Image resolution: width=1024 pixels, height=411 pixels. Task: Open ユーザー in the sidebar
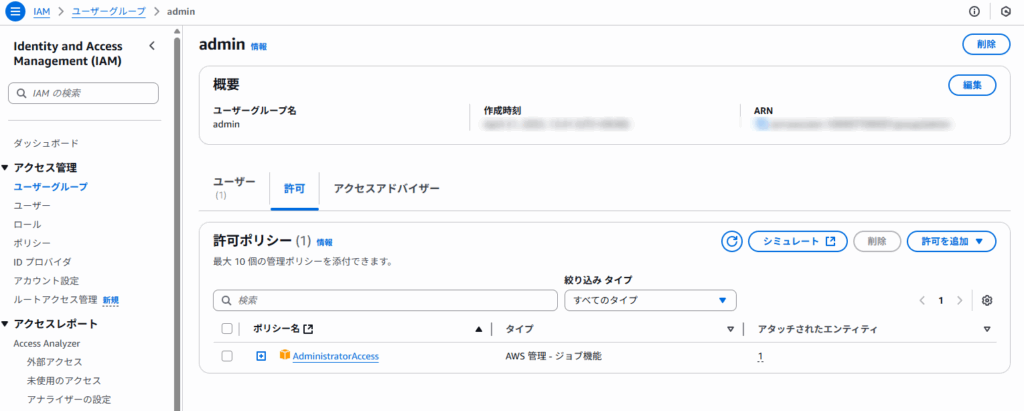32,206
